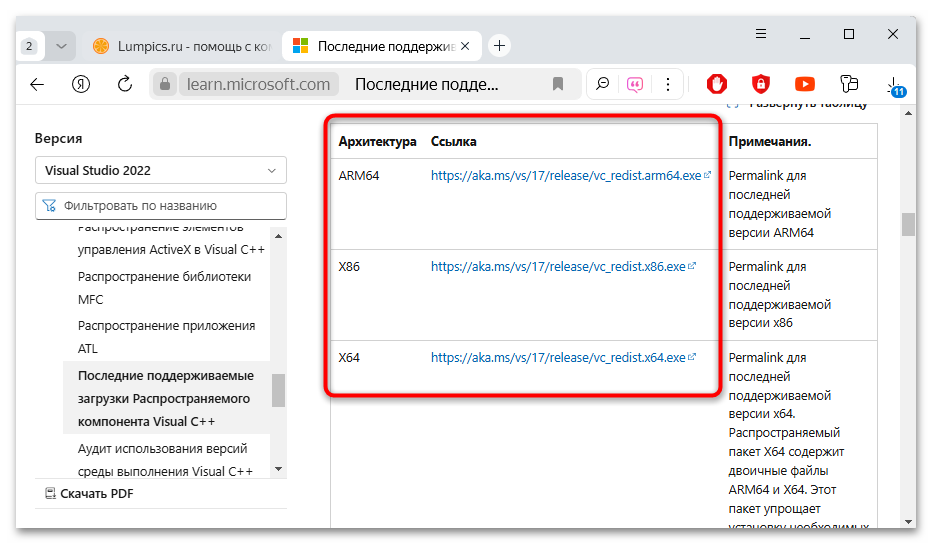Switch to the Lumpics.ru tab
Screen dimensions: 932x544
point(183,46)
